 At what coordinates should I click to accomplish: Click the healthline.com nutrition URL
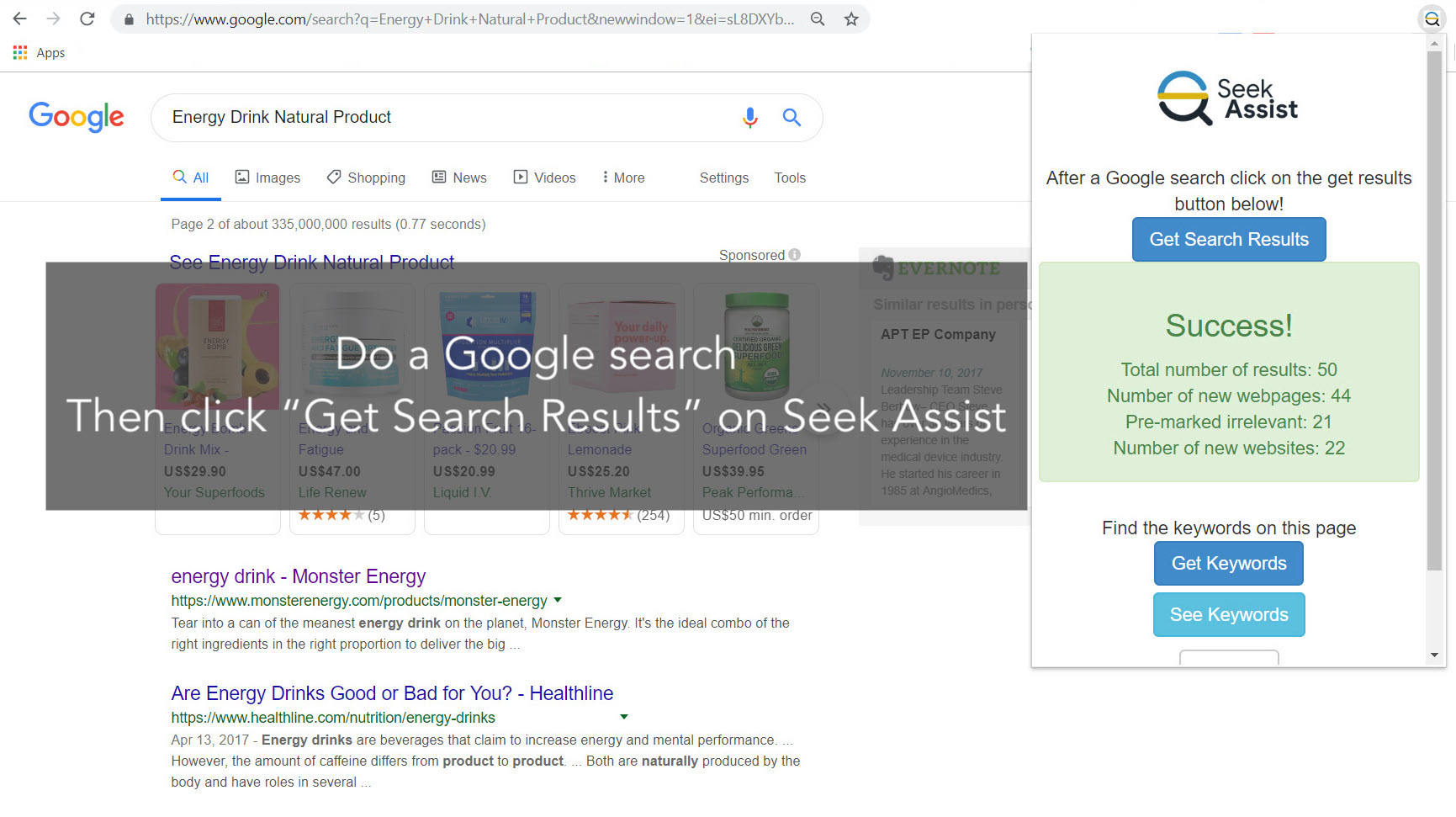click(x=333, y=718)
